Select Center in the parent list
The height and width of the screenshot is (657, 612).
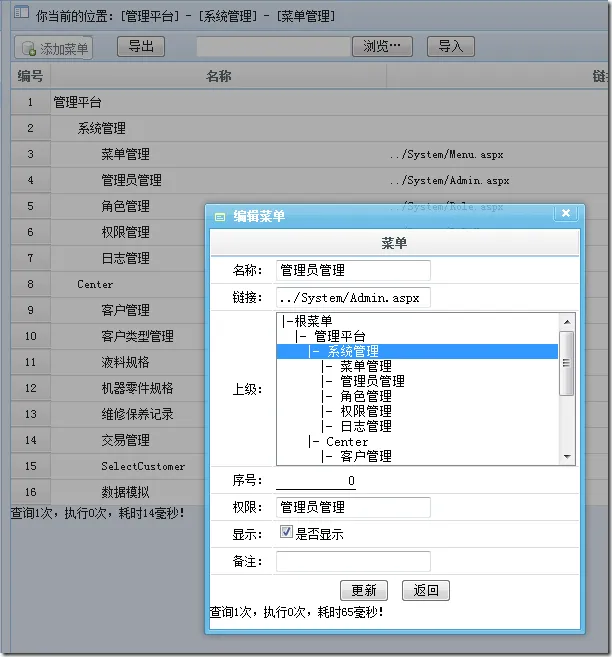click(x=417, y=442)
